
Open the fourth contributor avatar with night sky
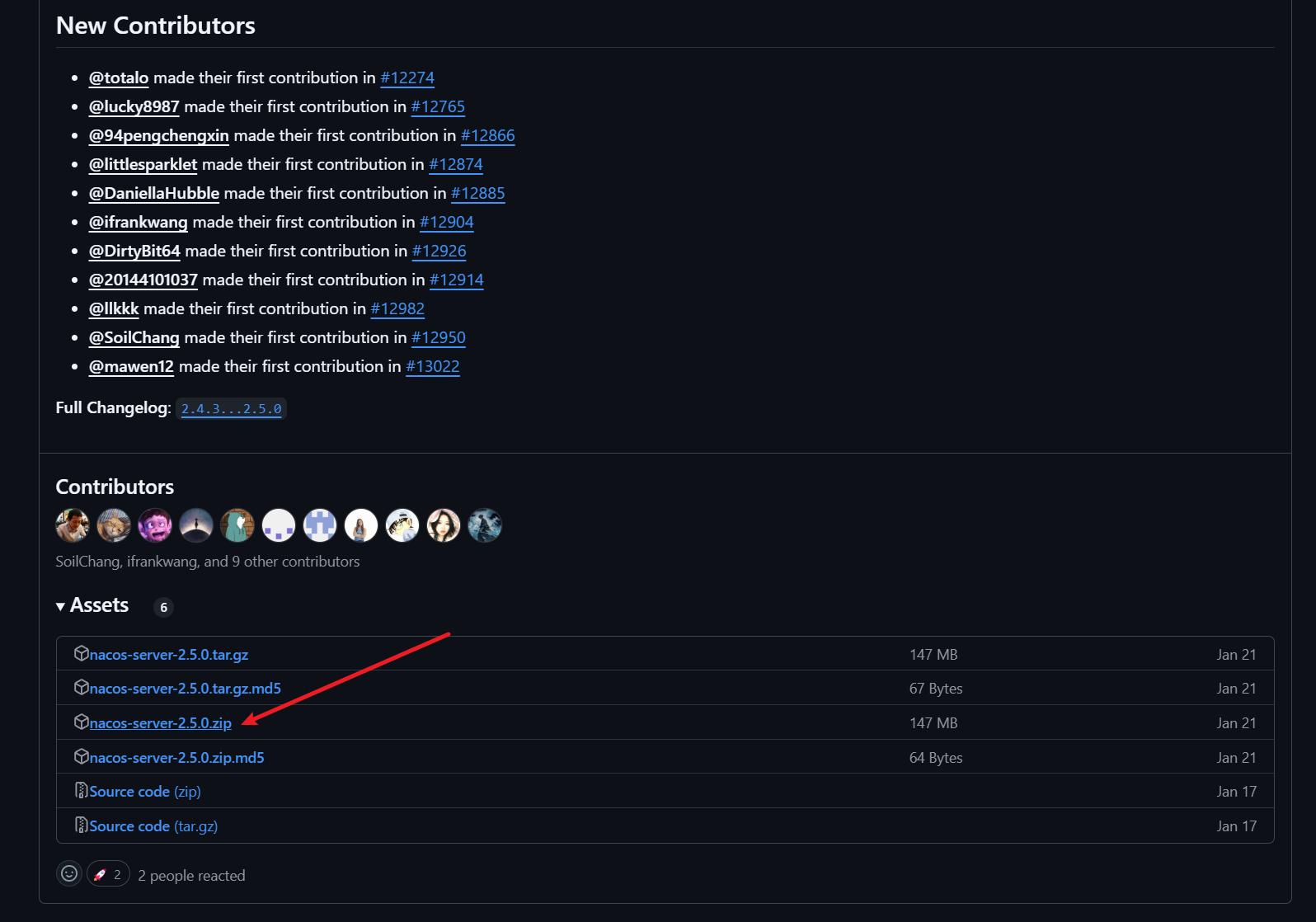(x=196, y=525)
